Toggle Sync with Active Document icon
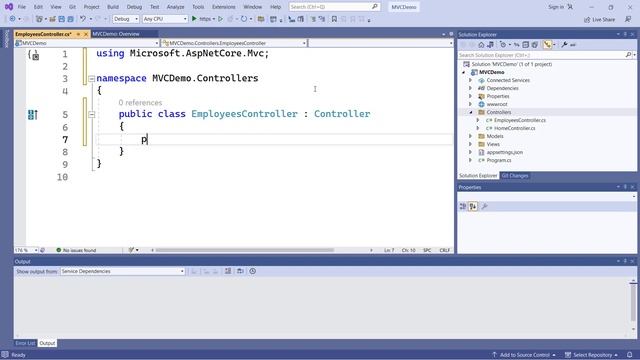Viewport: 640px width, 360px height. 517,45
